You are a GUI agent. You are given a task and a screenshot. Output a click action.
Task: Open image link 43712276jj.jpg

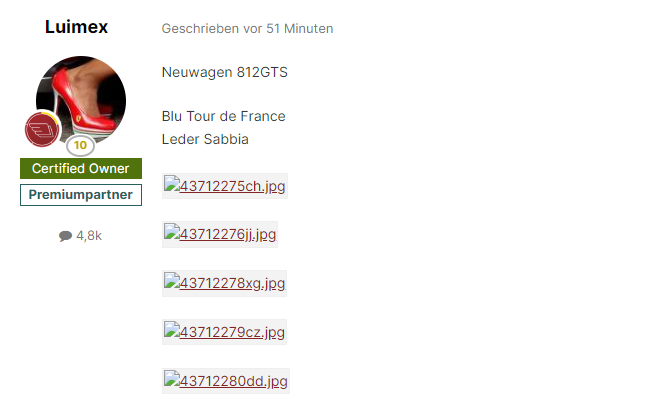tap(228, 234)
